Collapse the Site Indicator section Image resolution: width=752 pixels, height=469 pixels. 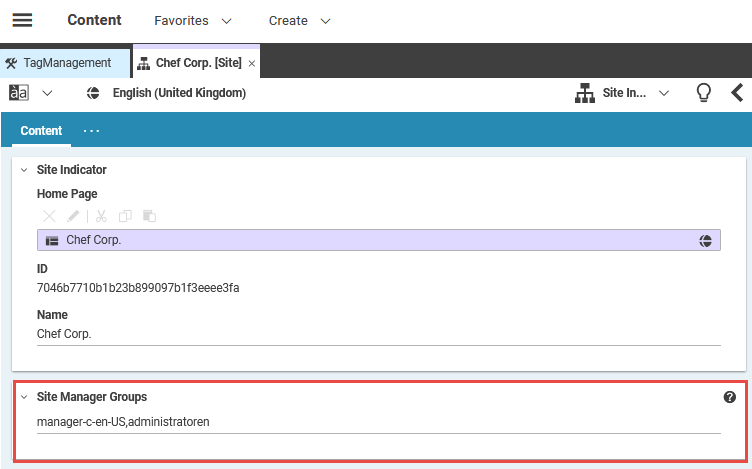24,170
